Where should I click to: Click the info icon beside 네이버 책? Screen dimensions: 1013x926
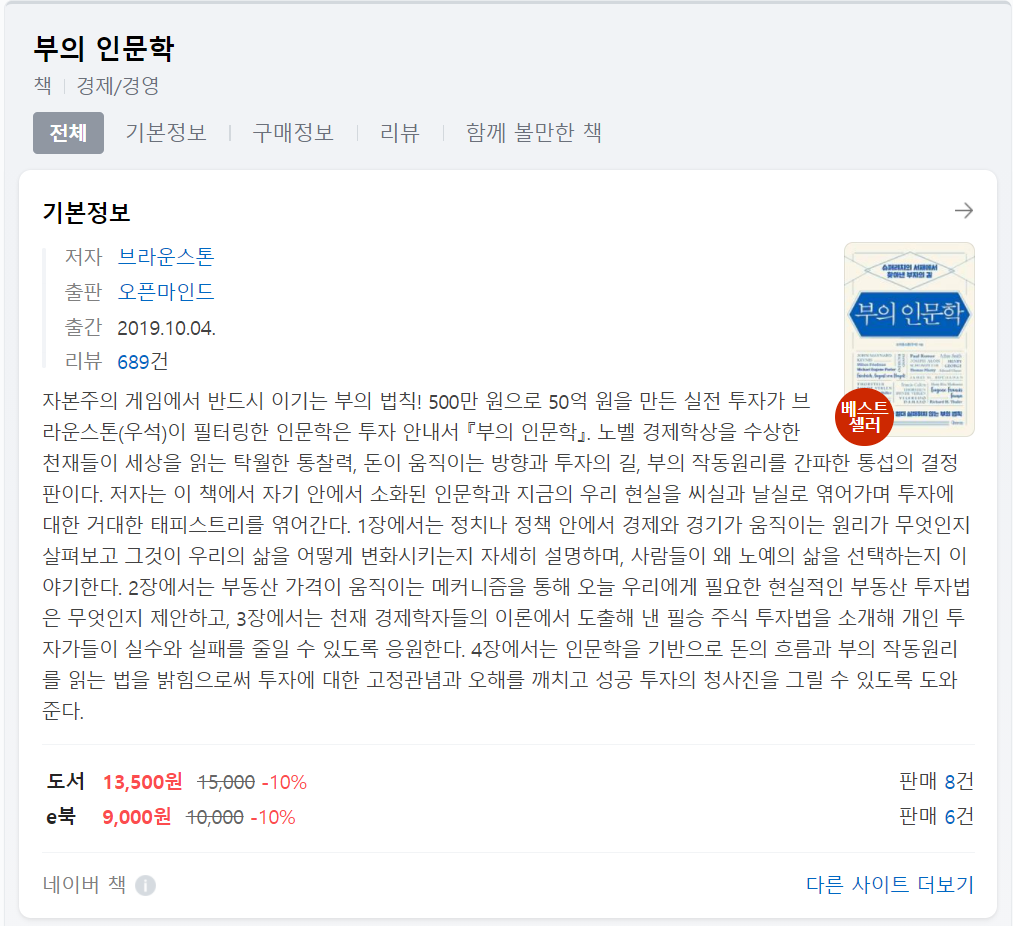(x=145, y=885)
